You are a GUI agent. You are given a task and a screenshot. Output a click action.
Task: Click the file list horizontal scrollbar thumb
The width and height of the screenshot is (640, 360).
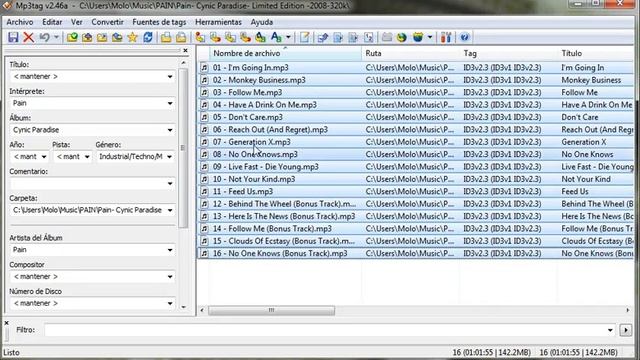pyautogui.click(x=271, y=311)
